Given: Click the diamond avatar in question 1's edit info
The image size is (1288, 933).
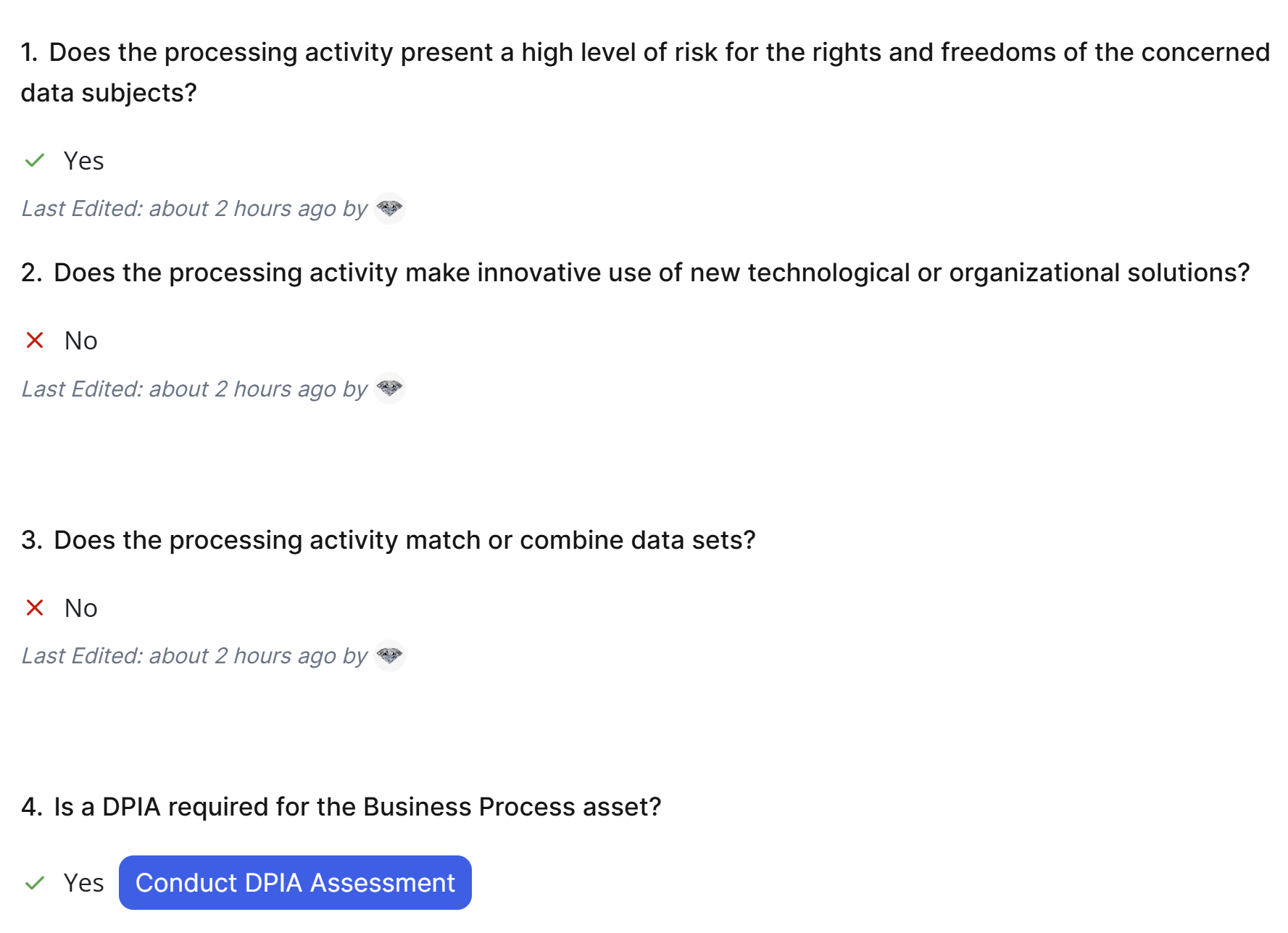Looking at the screenshot, I should click(x=389, y=209).
